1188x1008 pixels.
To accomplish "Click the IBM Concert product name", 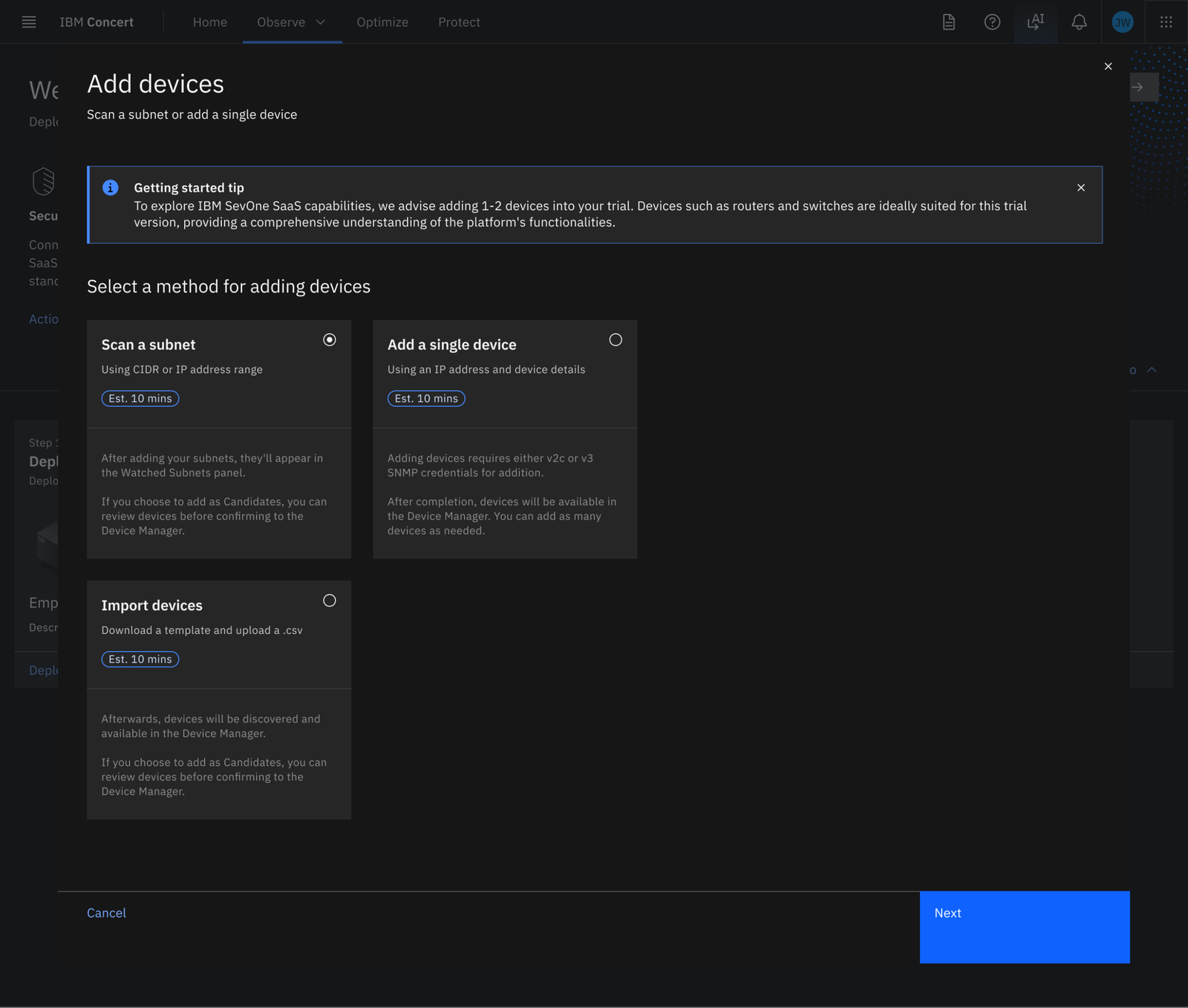I will [97, 22].
